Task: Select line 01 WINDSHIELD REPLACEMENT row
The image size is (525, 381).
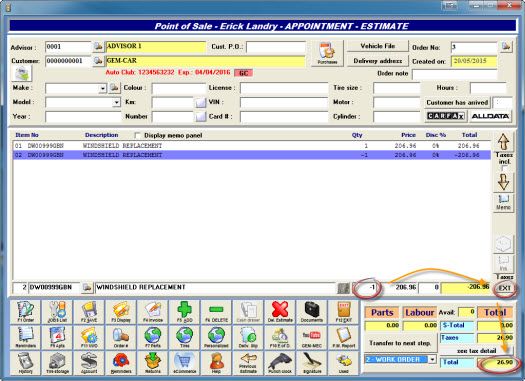Action: pyautogui.click(x=252, y=146)
